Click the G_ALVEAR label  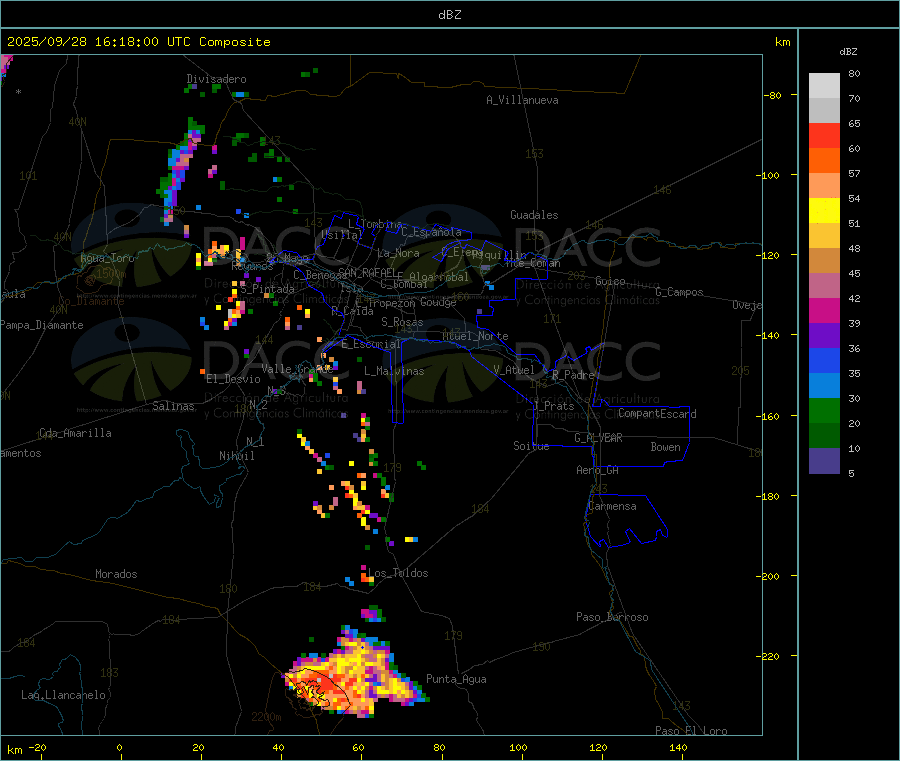(598, 438)
